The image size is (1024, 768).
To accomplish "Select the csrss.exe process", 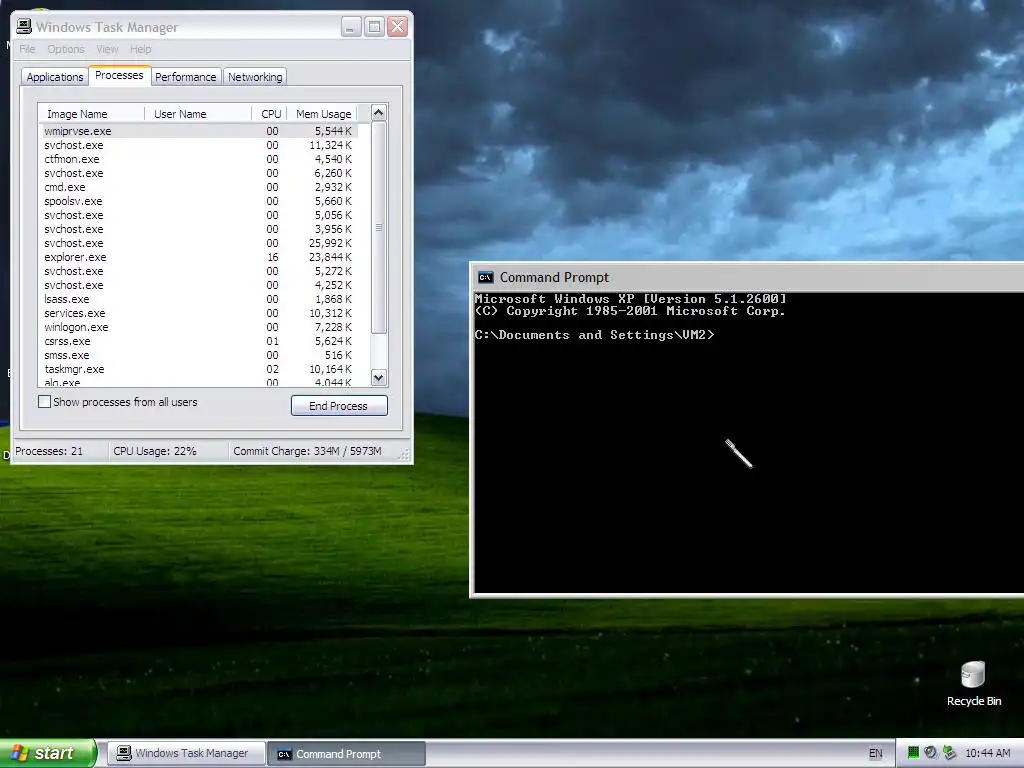I will point(199,342).
